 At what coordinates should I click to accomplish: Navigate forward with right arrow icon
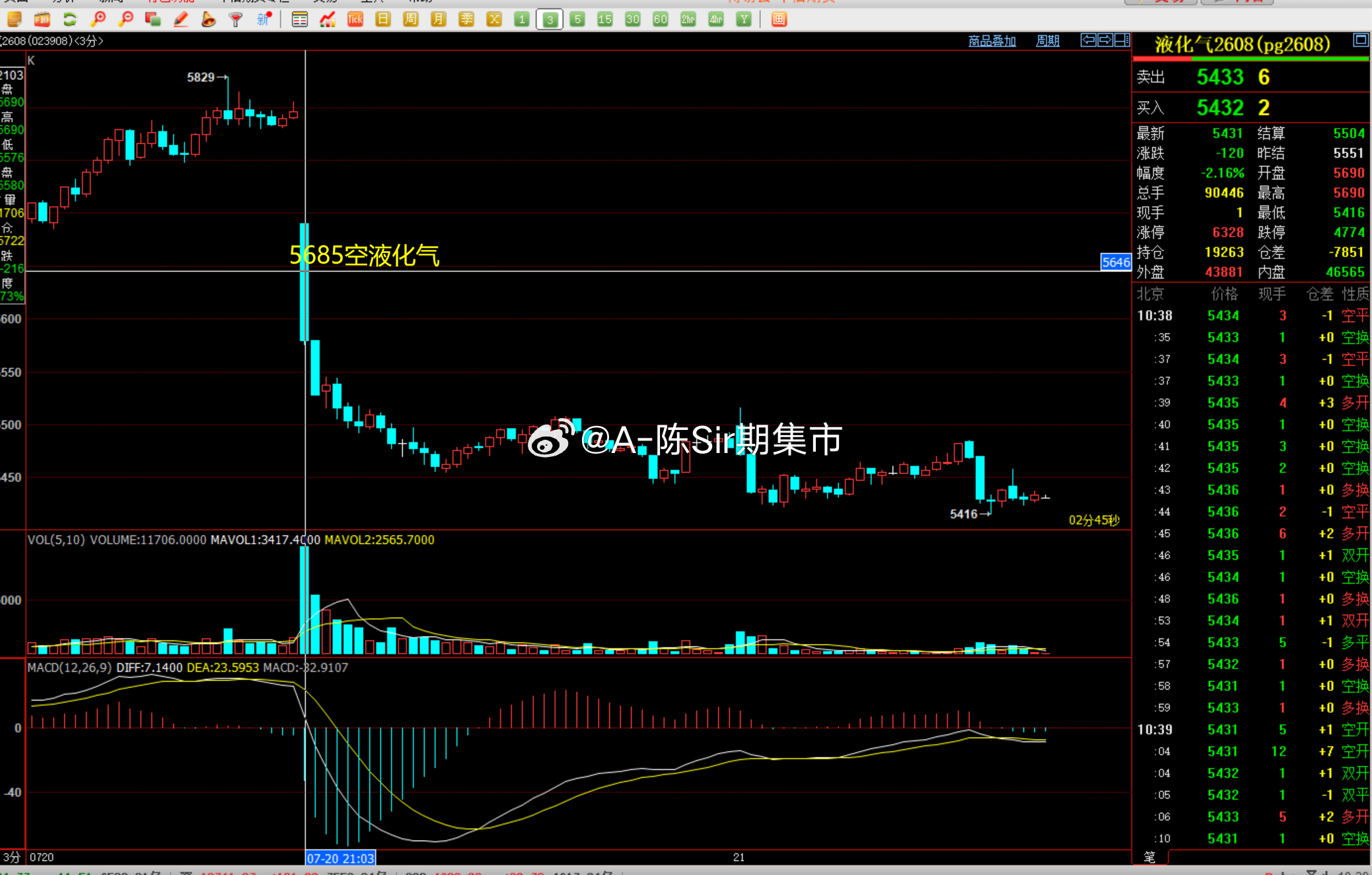(x=1105, y=40)
